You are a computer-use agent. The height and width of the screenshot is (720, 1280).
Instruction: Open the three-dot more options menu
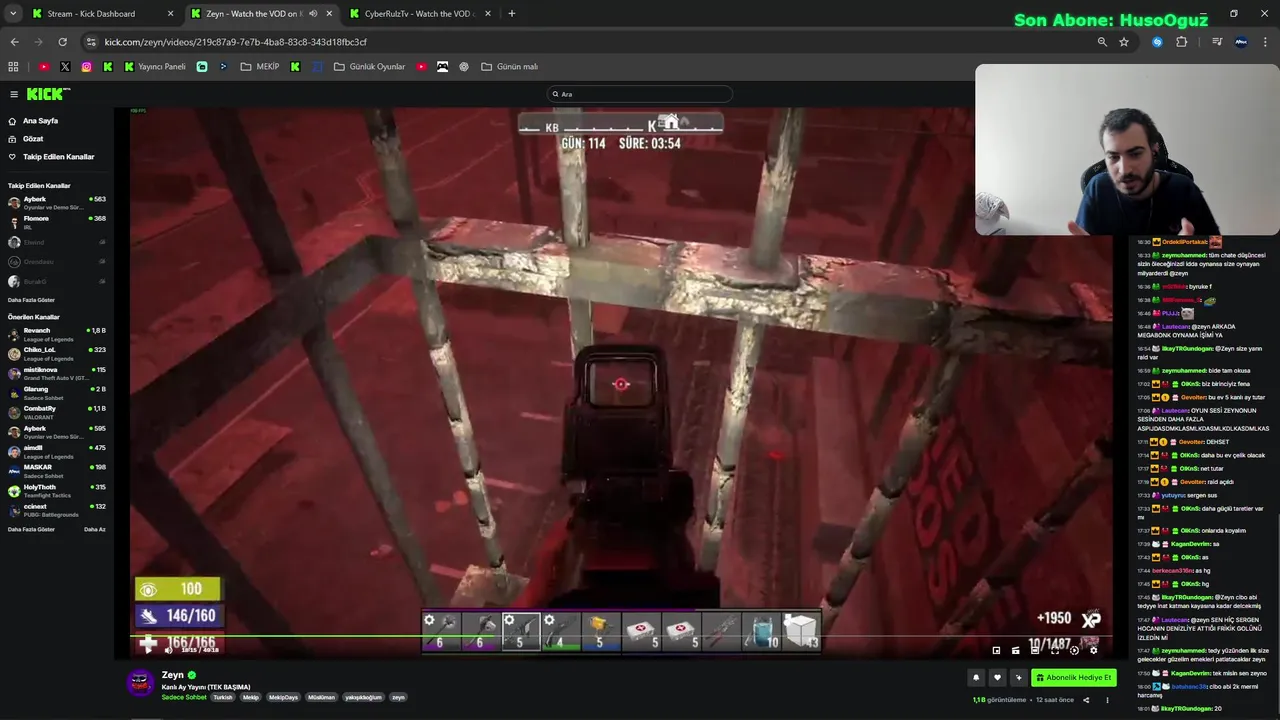pyautogui.click(x=1107, y=700)
